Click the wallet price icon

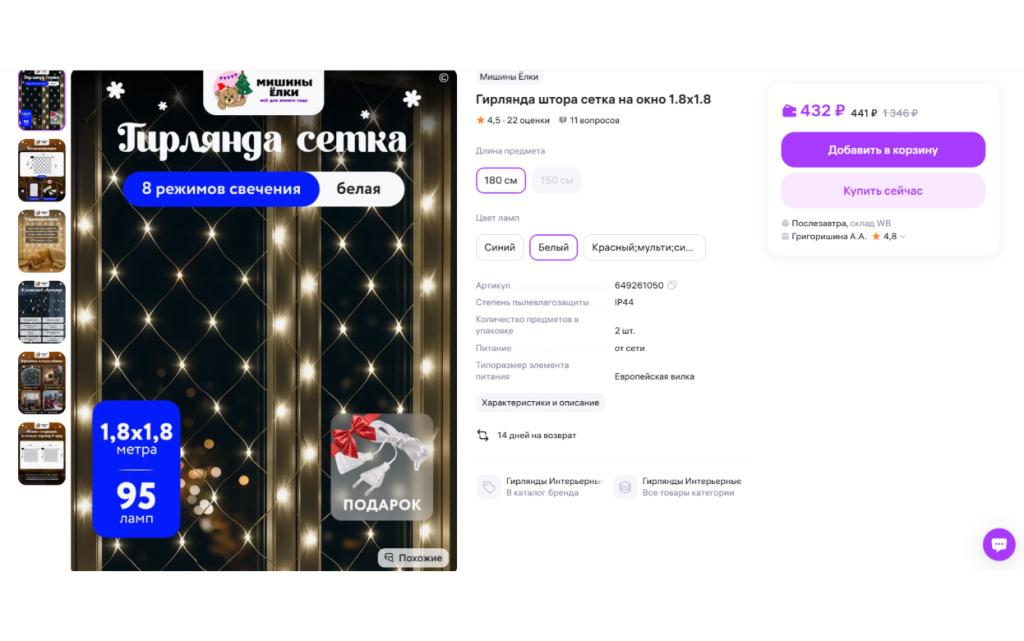pos(789,111)
